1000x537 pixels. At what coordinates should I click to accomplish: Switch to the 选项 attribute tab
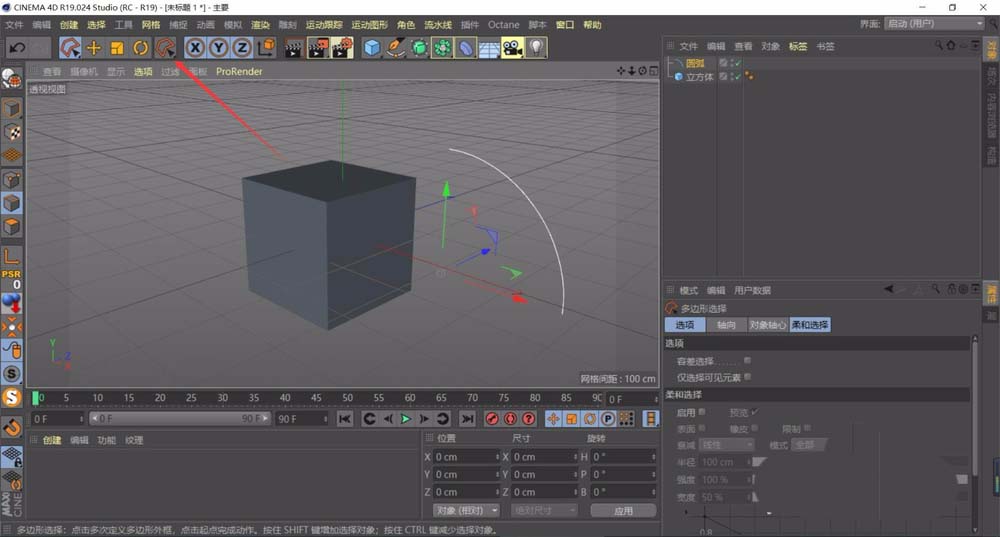tap(685, 325)
